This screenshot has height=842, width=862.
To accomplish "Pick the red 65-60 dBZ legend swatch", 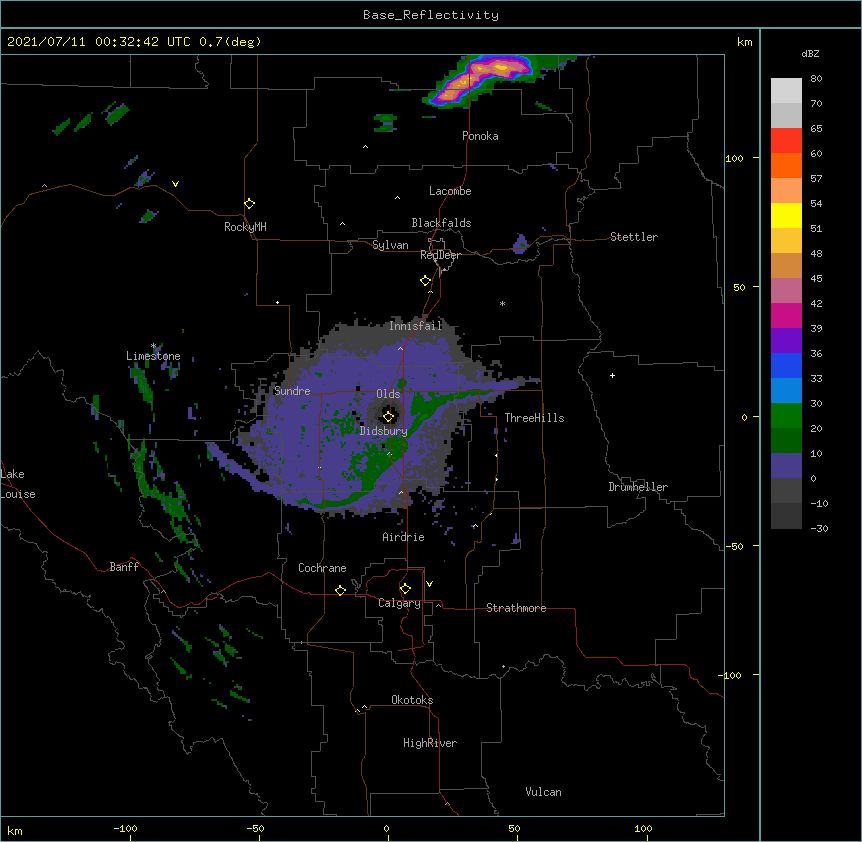I will [786, 141].
